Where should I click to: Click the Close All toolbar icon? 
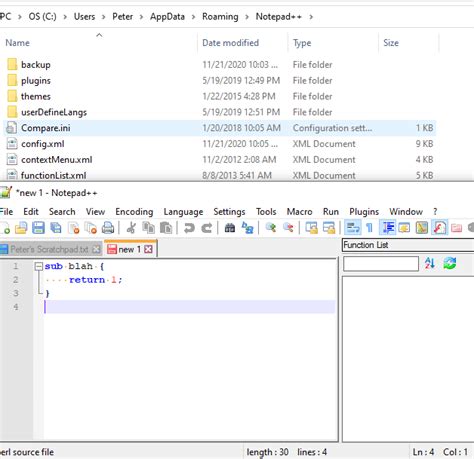[x=90, y=228]
